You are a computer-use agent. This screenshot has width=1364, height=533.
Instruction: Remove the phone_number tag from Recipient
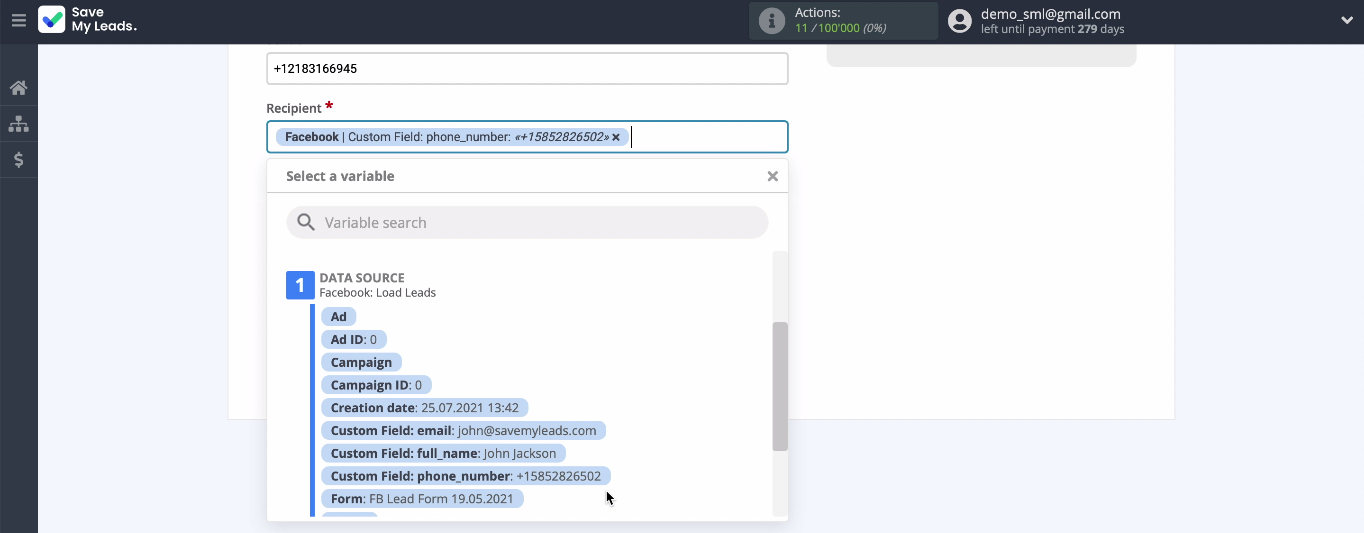(616, 137)
